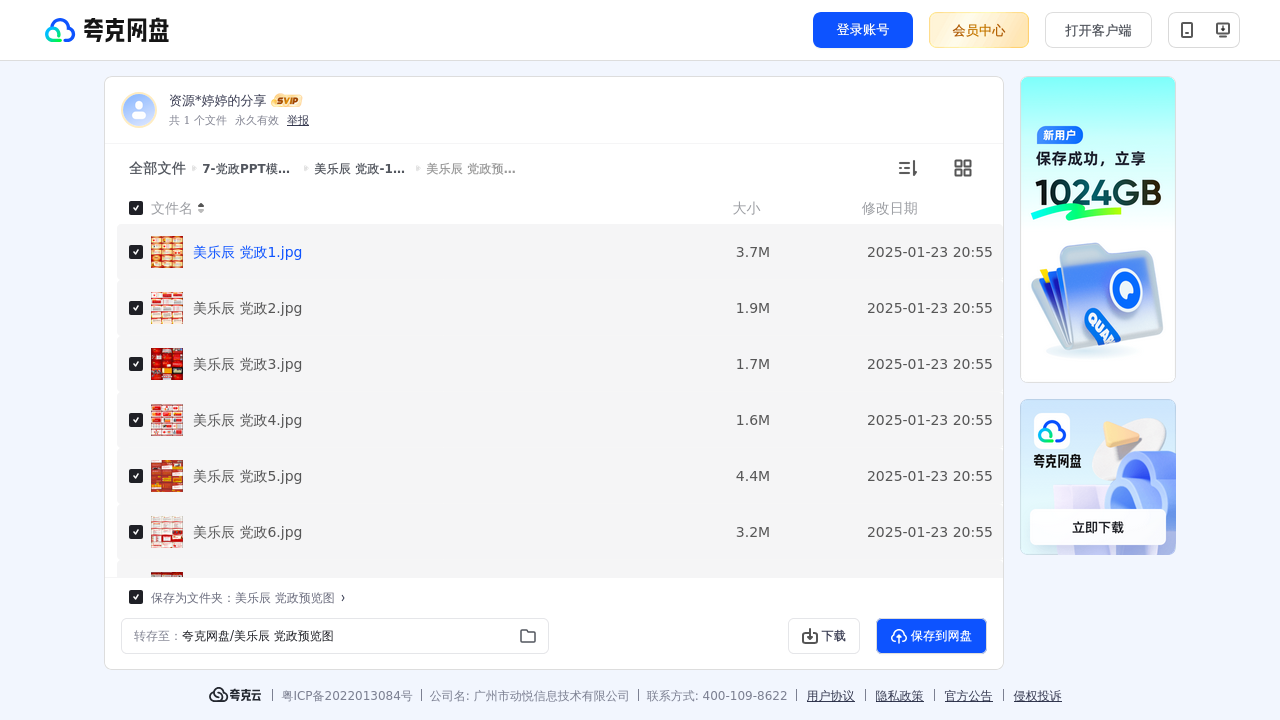Click 打开客户端 button
The image size is (1280, 720).
coord(1098,30)
